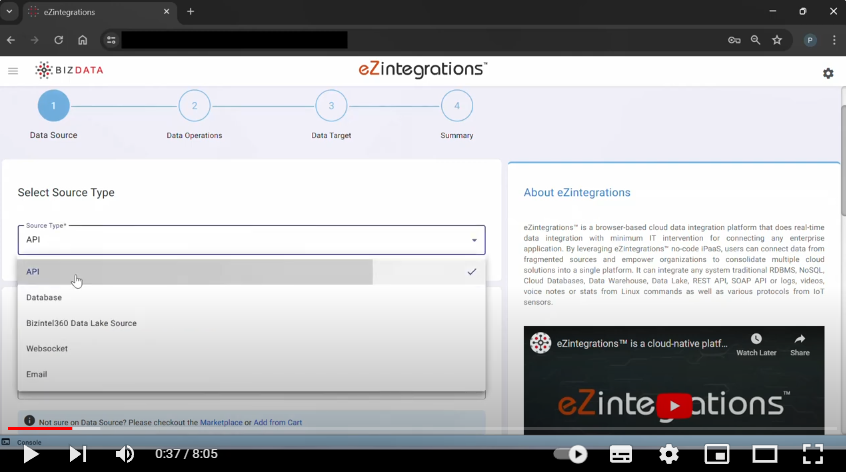The height and width of the screenshot is (472, 846).
Task: Skip to the next video
Action: 77,455
